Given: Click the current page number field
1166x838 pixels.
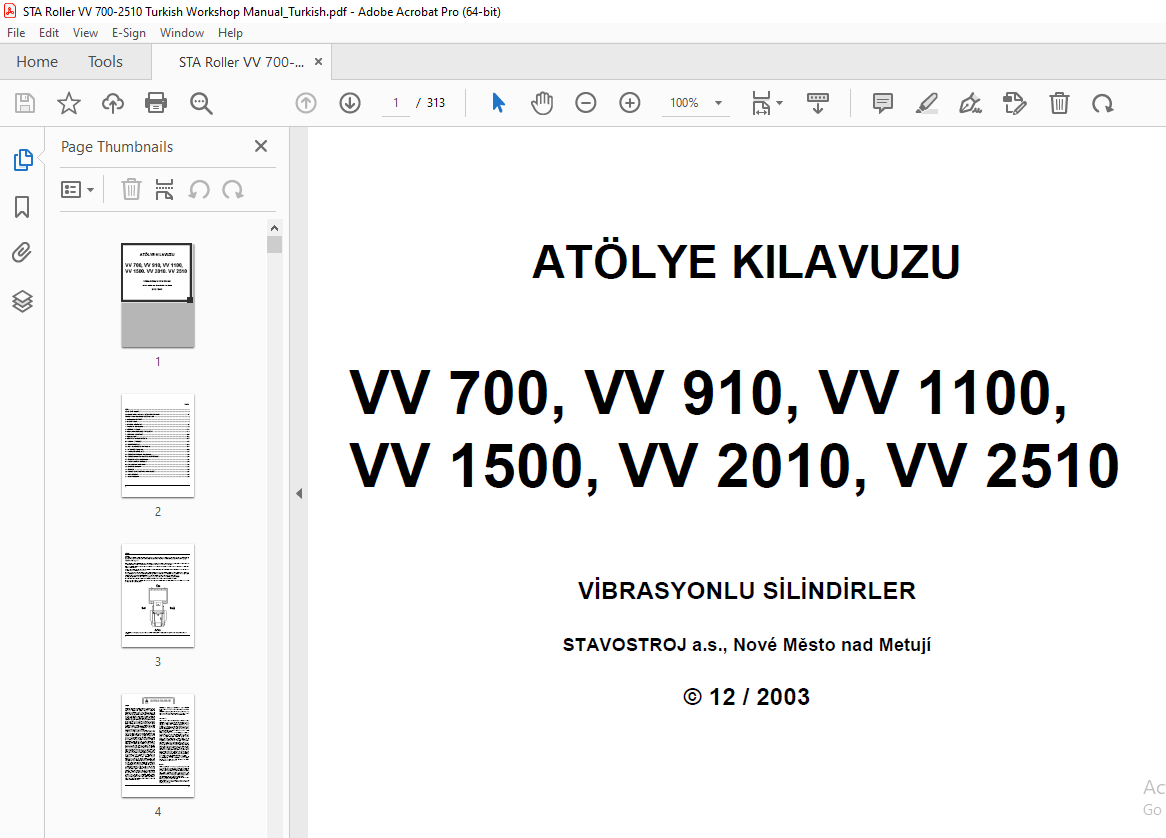Looking at the screenshot, I should pyautogui.click(x=396, y=103).
